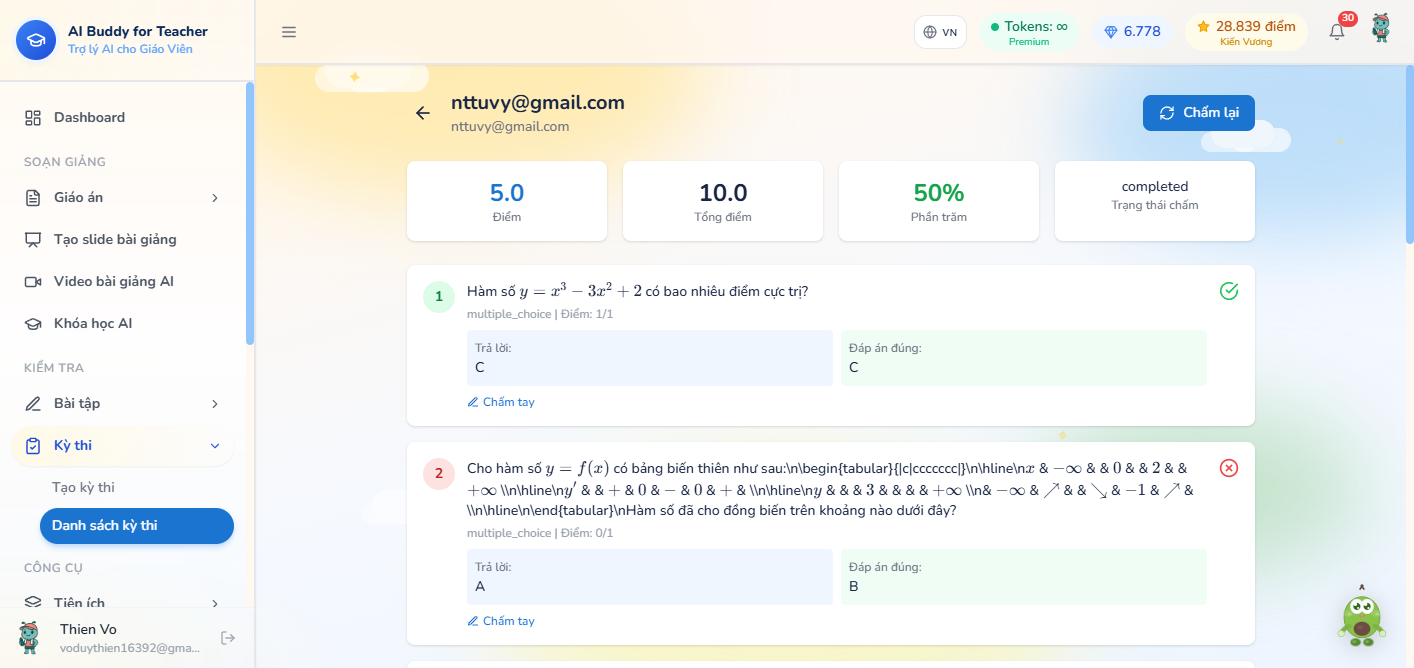1414x668 pixels.
Task: Open the user avatar in top bar
Action: [1380, 28]
